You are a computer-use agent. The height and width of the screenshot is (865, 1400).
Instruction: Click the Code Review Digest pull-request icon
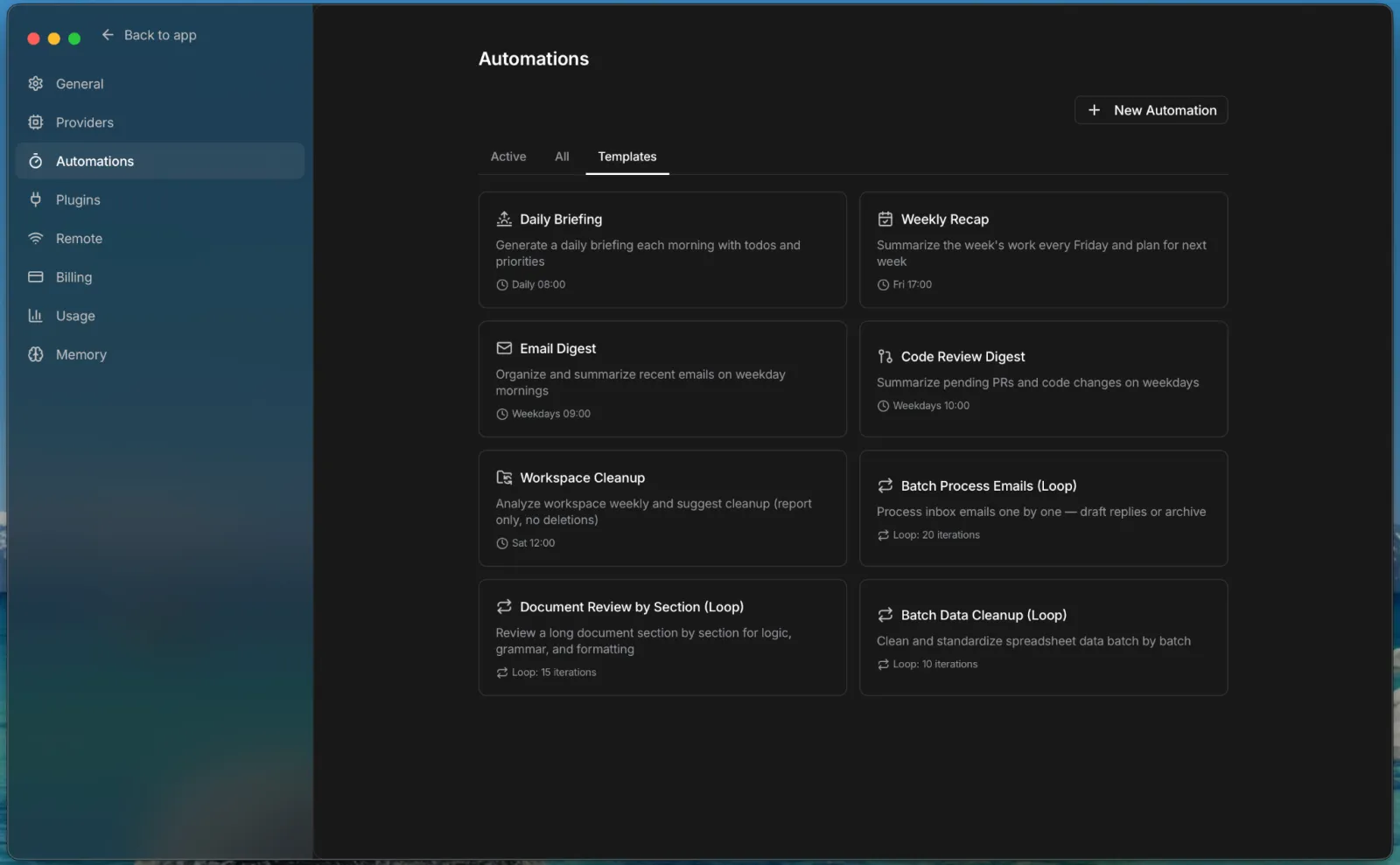[885, 357]
